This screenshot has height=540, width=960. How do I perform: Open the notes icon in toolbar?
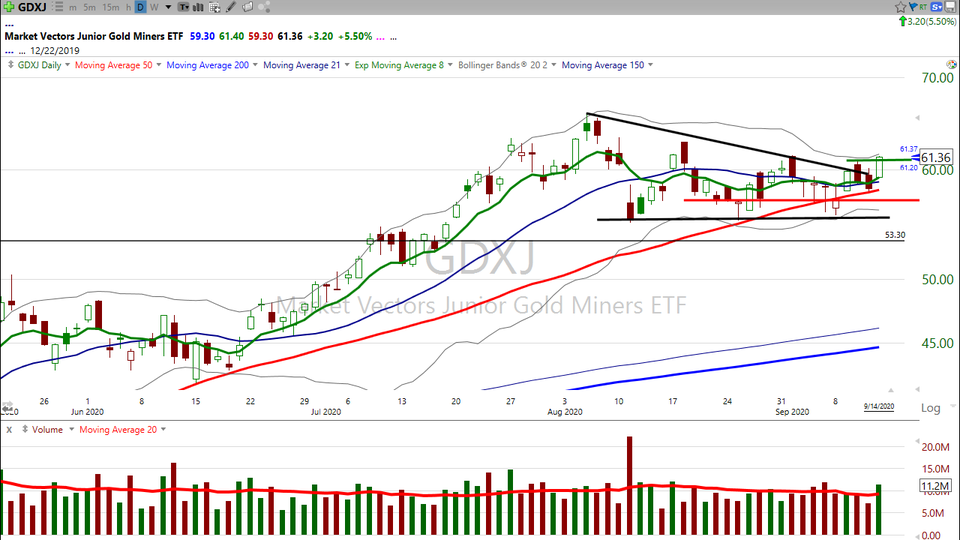tap(247, 7)
